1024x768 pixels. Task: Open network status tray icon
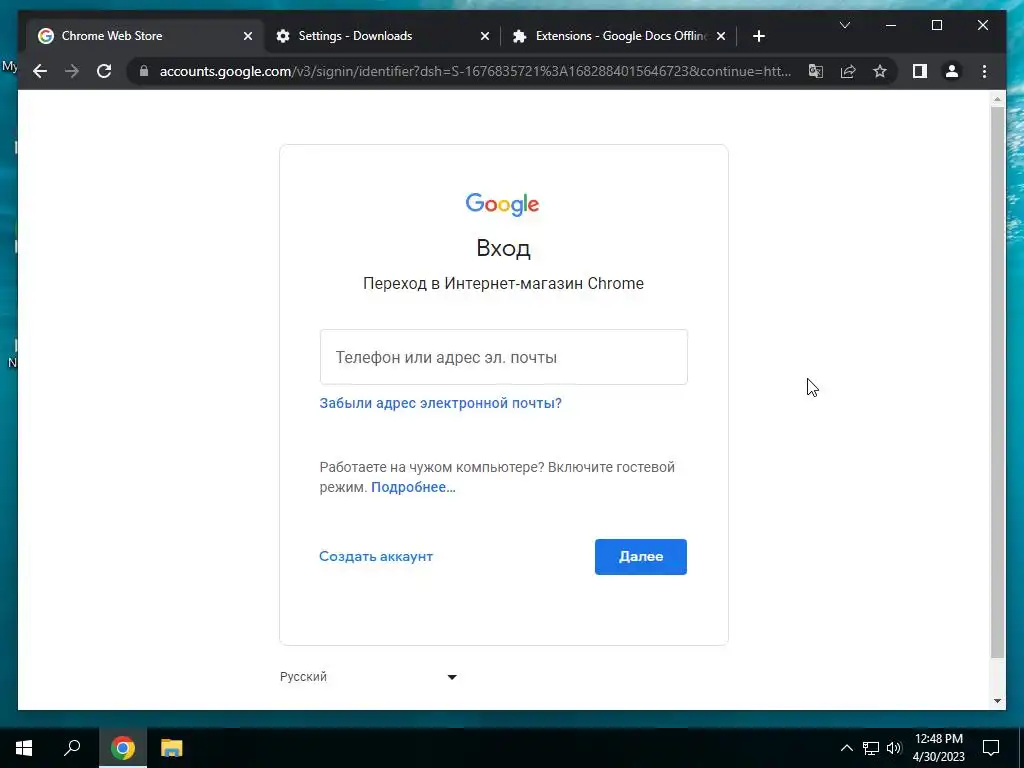pyautogui.click(x=871, y=748)
